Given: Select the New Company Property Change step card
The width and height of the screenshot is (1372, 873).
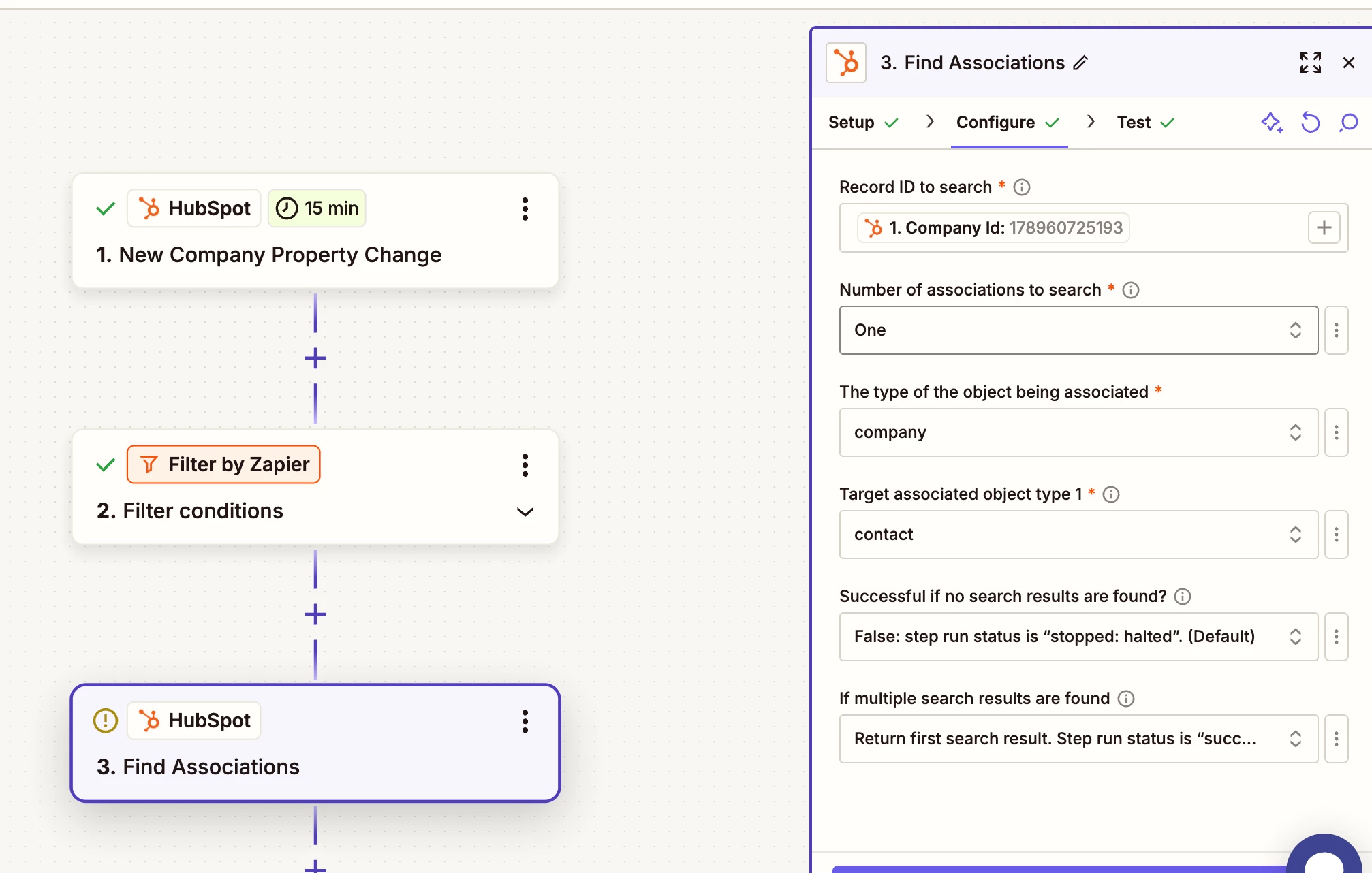Looking at the screenshot, I should tap(315, 231).
